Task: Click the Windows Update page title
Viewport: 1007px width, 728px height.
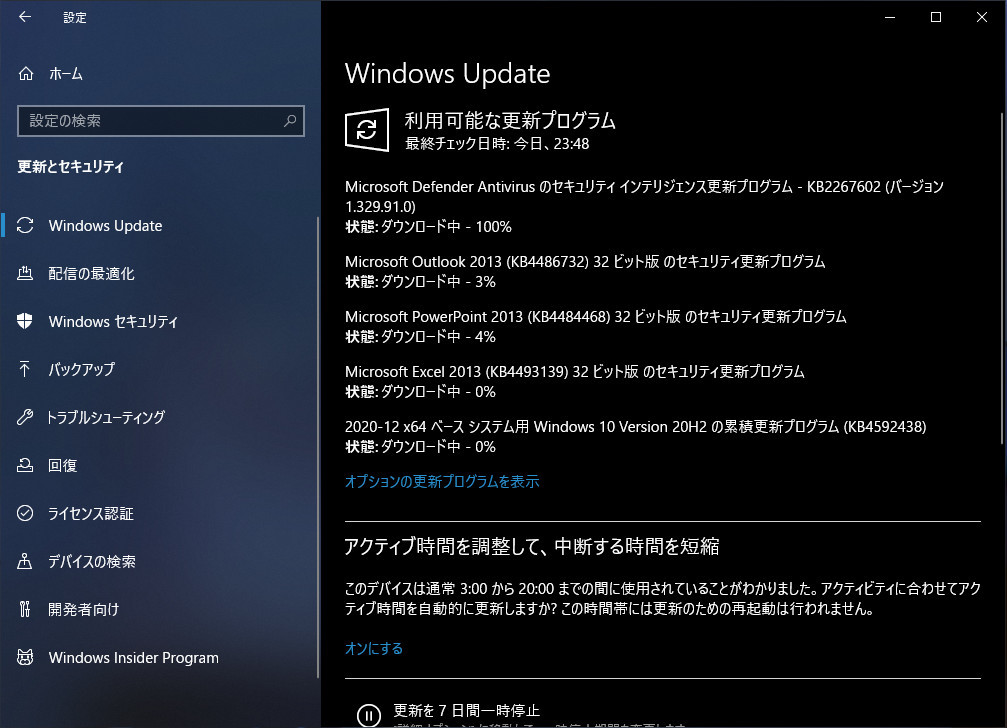Action: pos(448,73)
